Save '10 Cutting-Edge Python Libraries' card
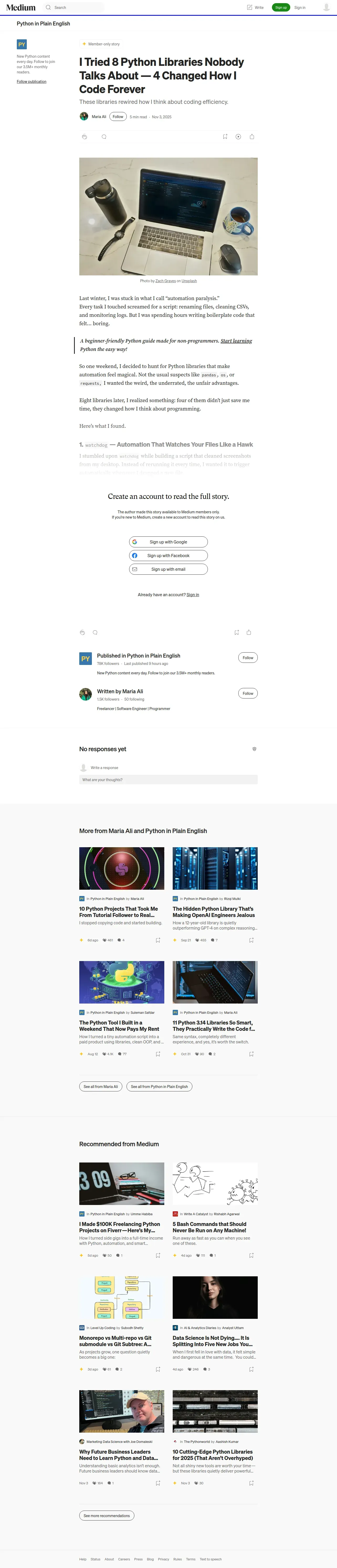This screenshot has width=337, height=1568. (x=251, y=1483)
